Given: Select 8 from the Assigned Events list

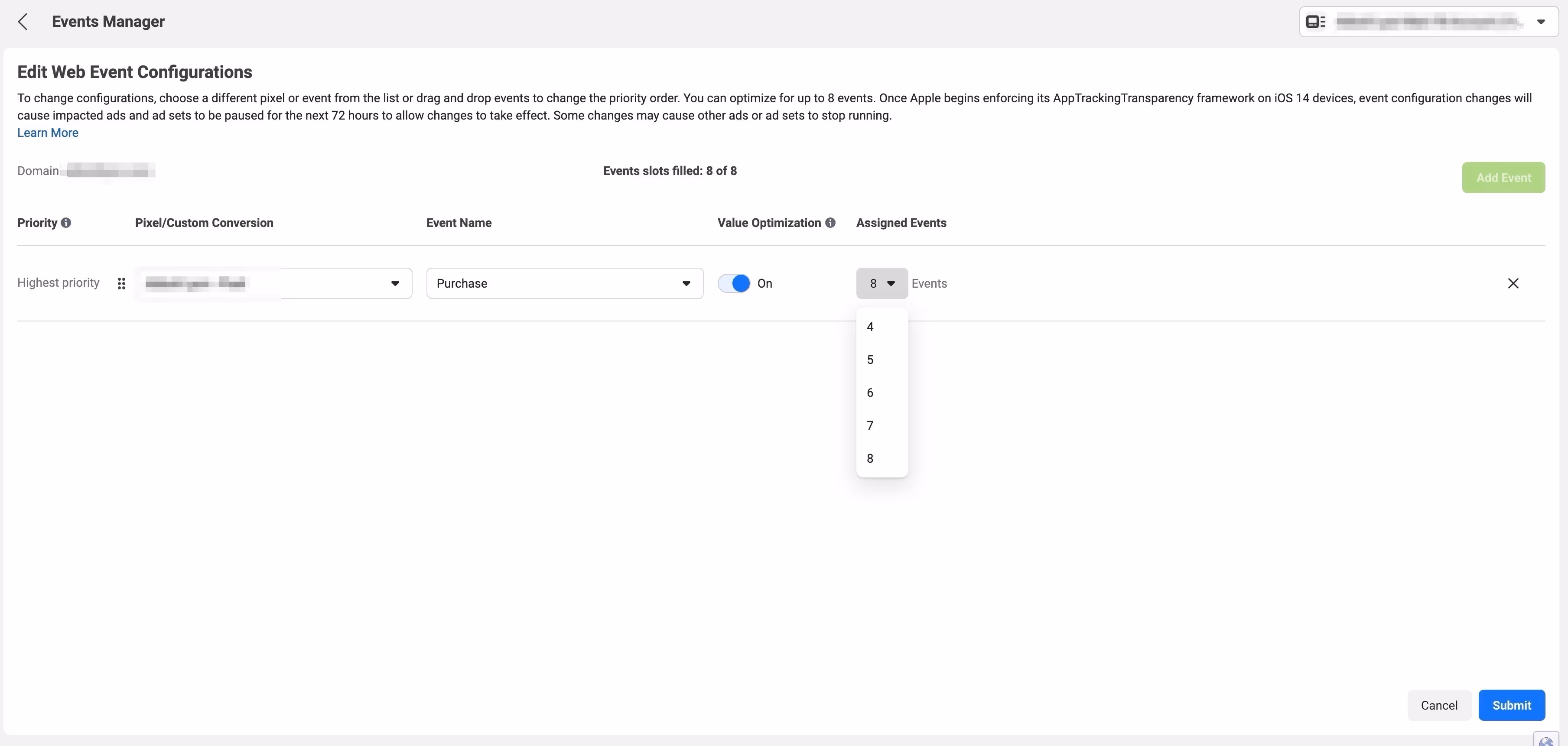Looking at the screenshot, I should click(882, 458).
